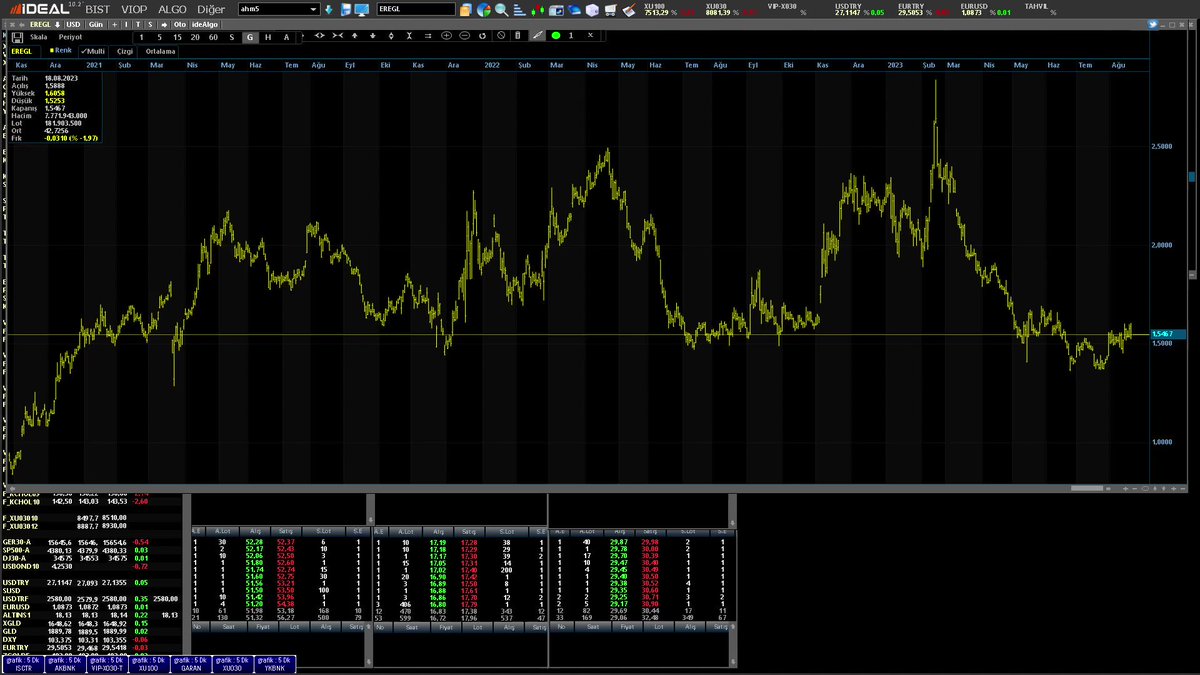The width and height of the screenshot is (1200, 675).
Task: Select the 60 minute period button
Action: pos(213,37)
